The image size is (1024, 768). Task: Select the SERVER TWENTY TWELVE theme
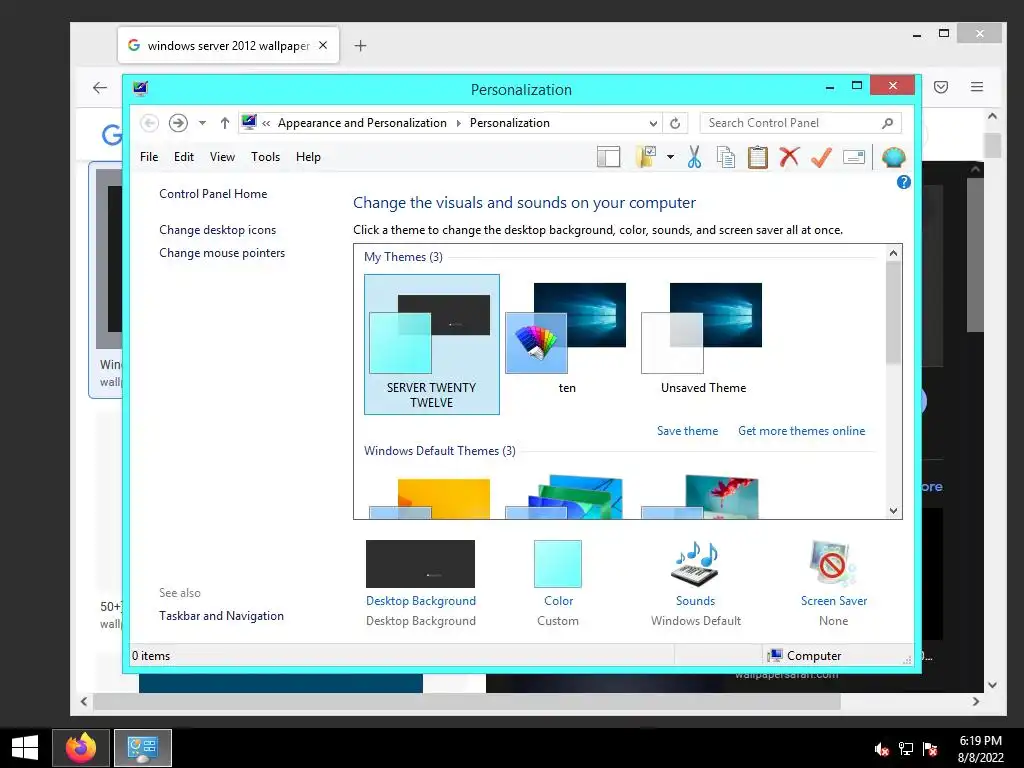[x=432, y=344]
